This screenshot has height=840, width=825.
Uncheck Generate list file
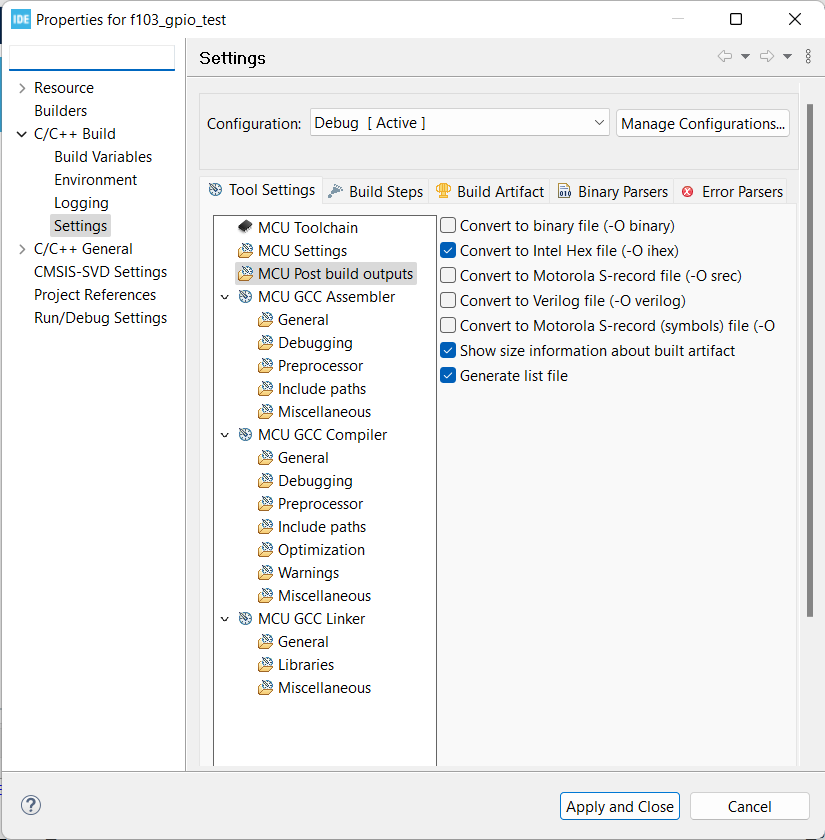click(448, 375)
